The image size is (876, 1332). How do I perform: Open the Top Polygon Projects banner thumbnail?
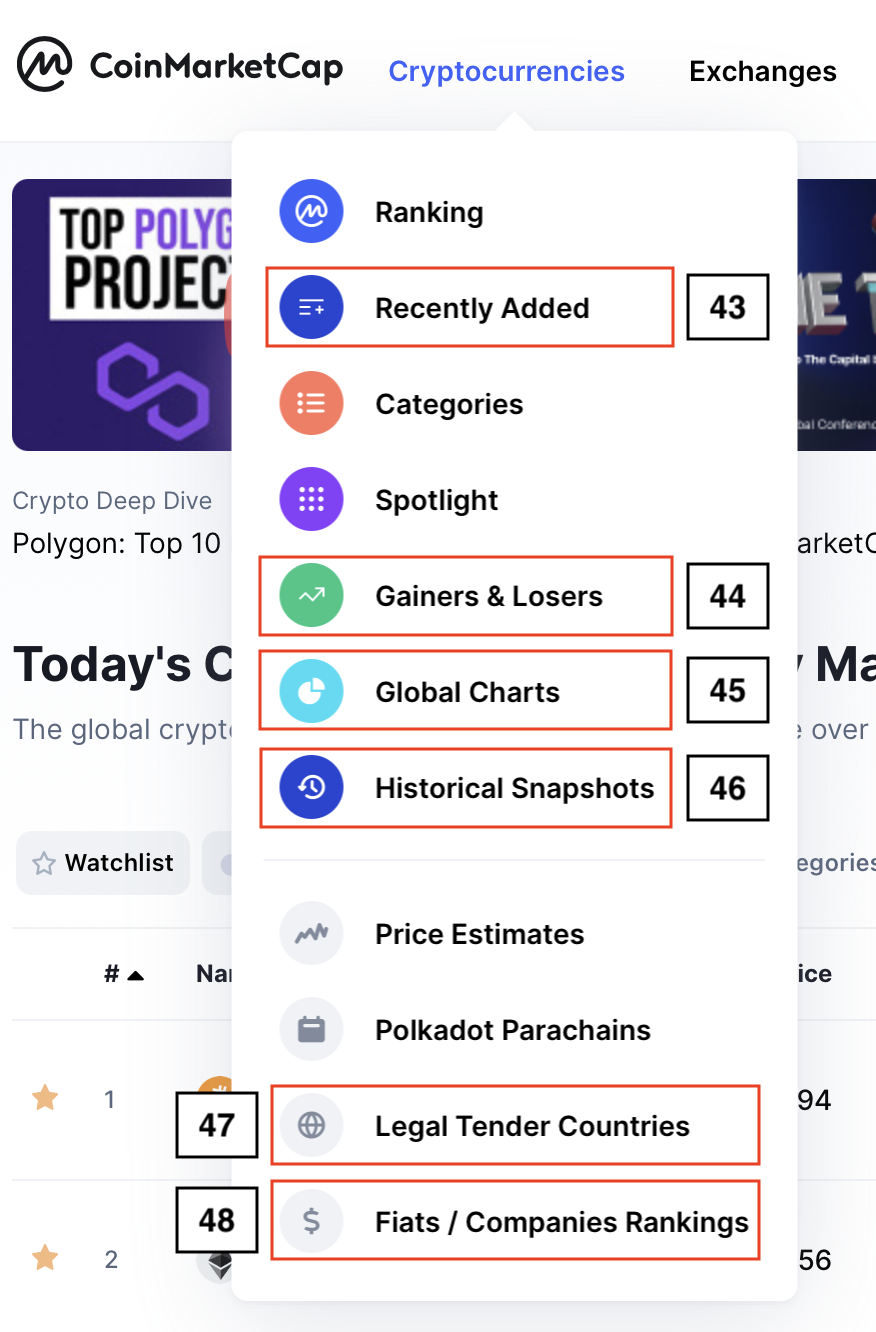pos(122,315)
